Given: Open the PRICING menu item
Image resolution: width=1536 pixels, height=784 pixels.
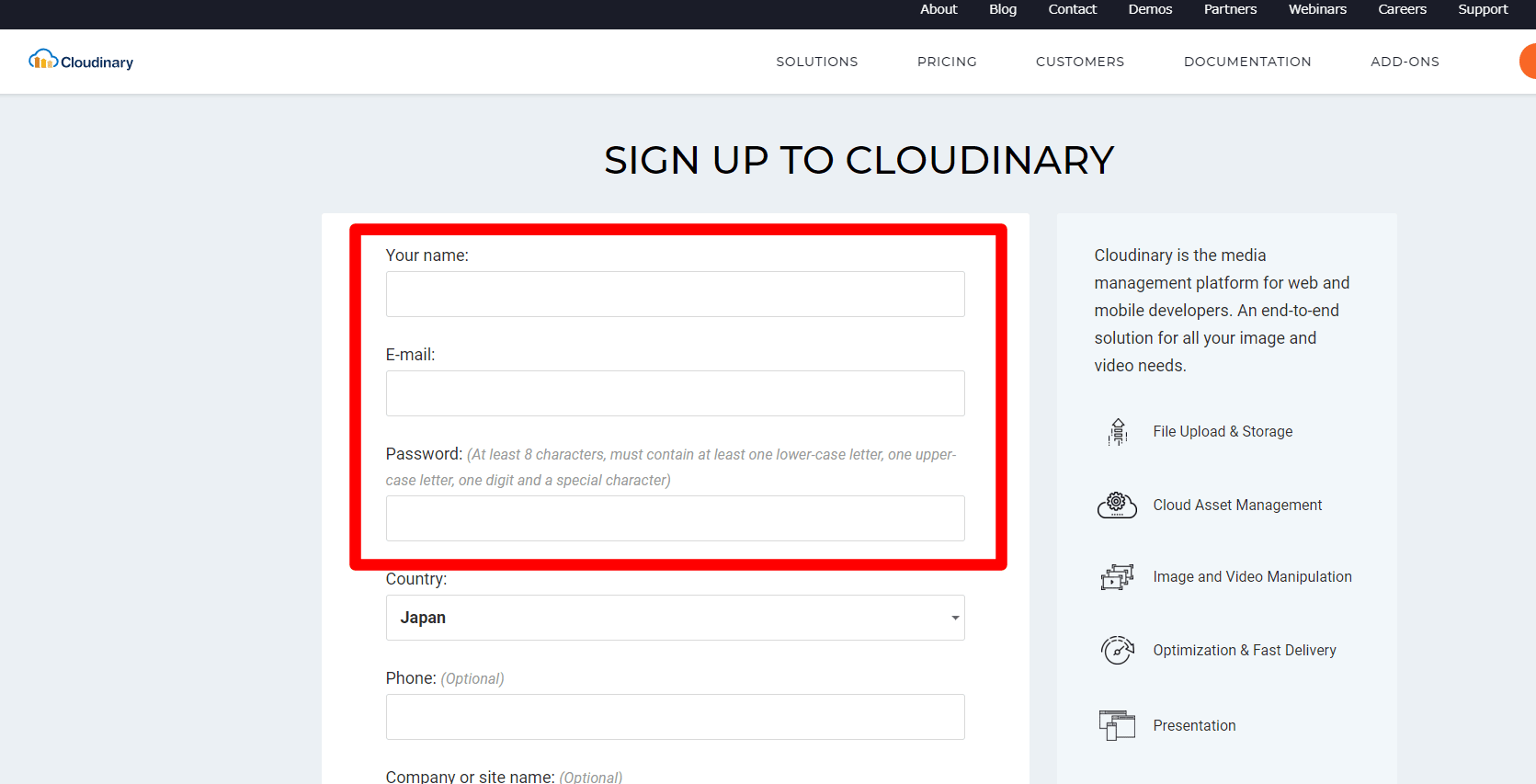Looking at the screenshot, I should (x=947, y=62).
